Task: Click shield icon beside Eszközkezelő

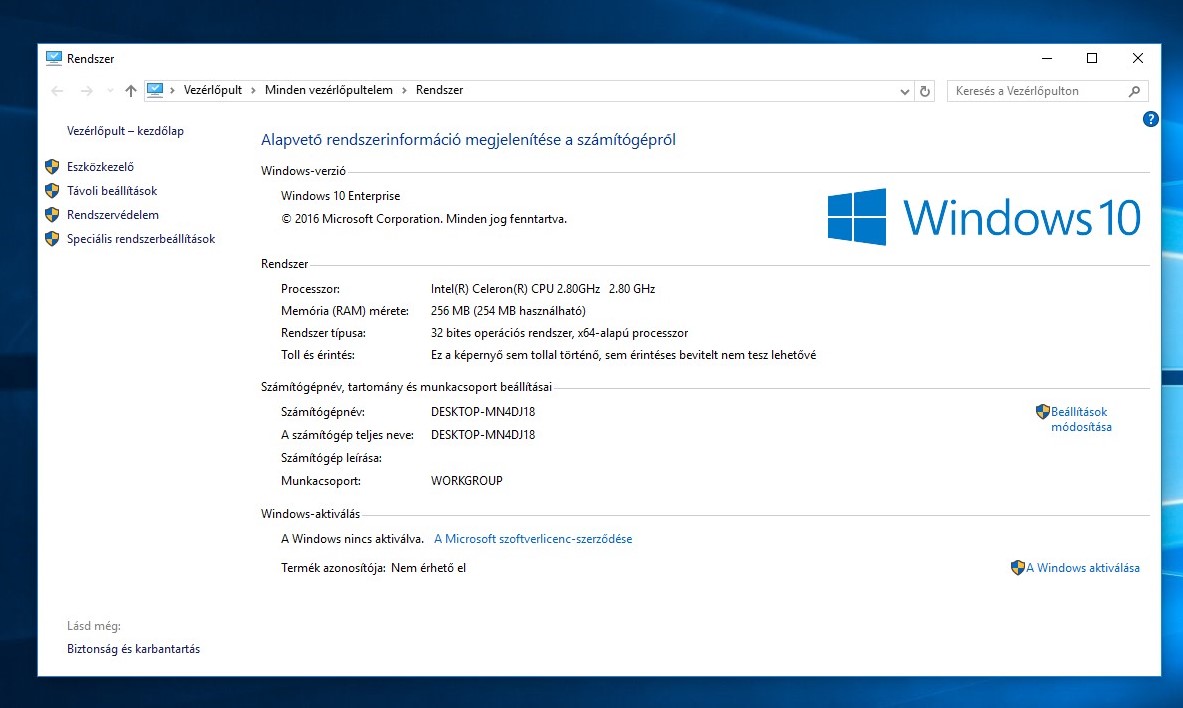Action: (x=52, y=167)
